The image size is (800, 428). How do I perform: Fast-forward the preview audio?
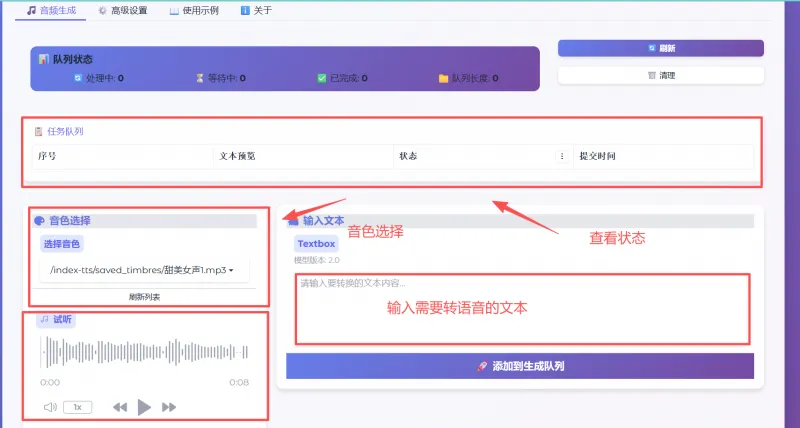point(169,407)
